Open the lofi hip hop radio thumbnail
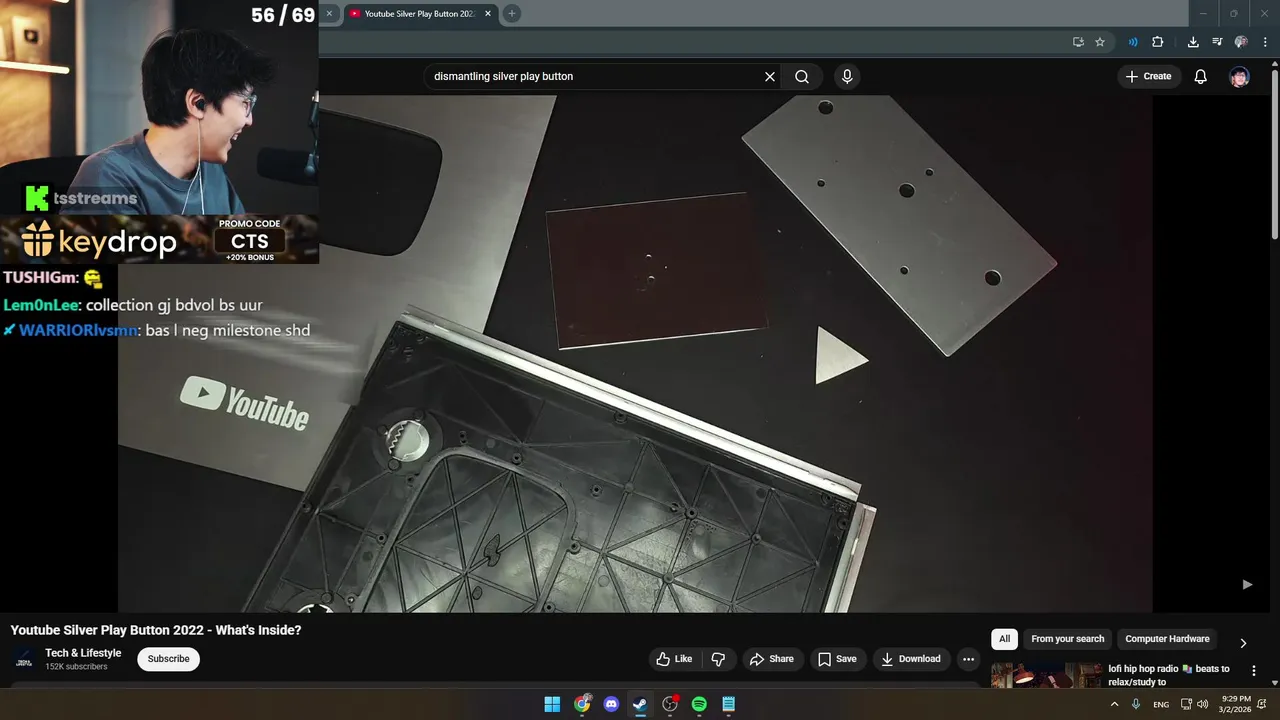 click(1046, 675)
